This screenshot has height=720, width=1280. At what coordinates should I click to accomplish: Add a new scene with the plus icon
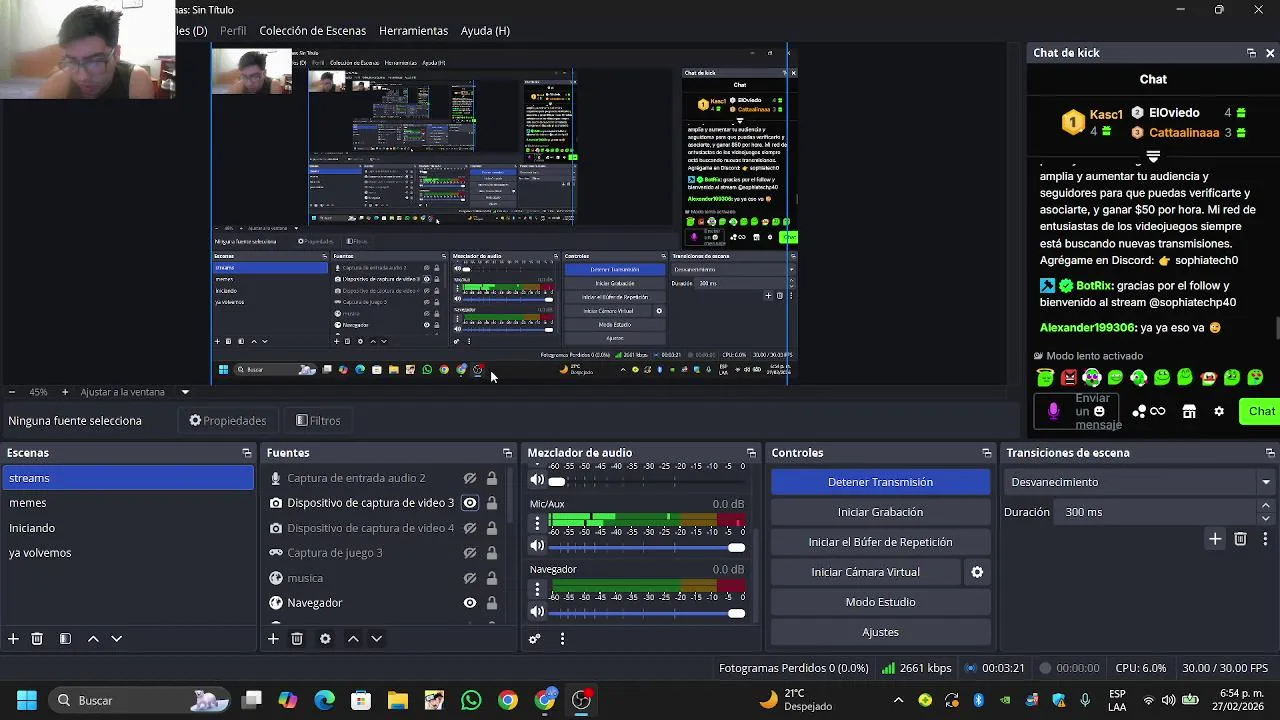[13, 639]
